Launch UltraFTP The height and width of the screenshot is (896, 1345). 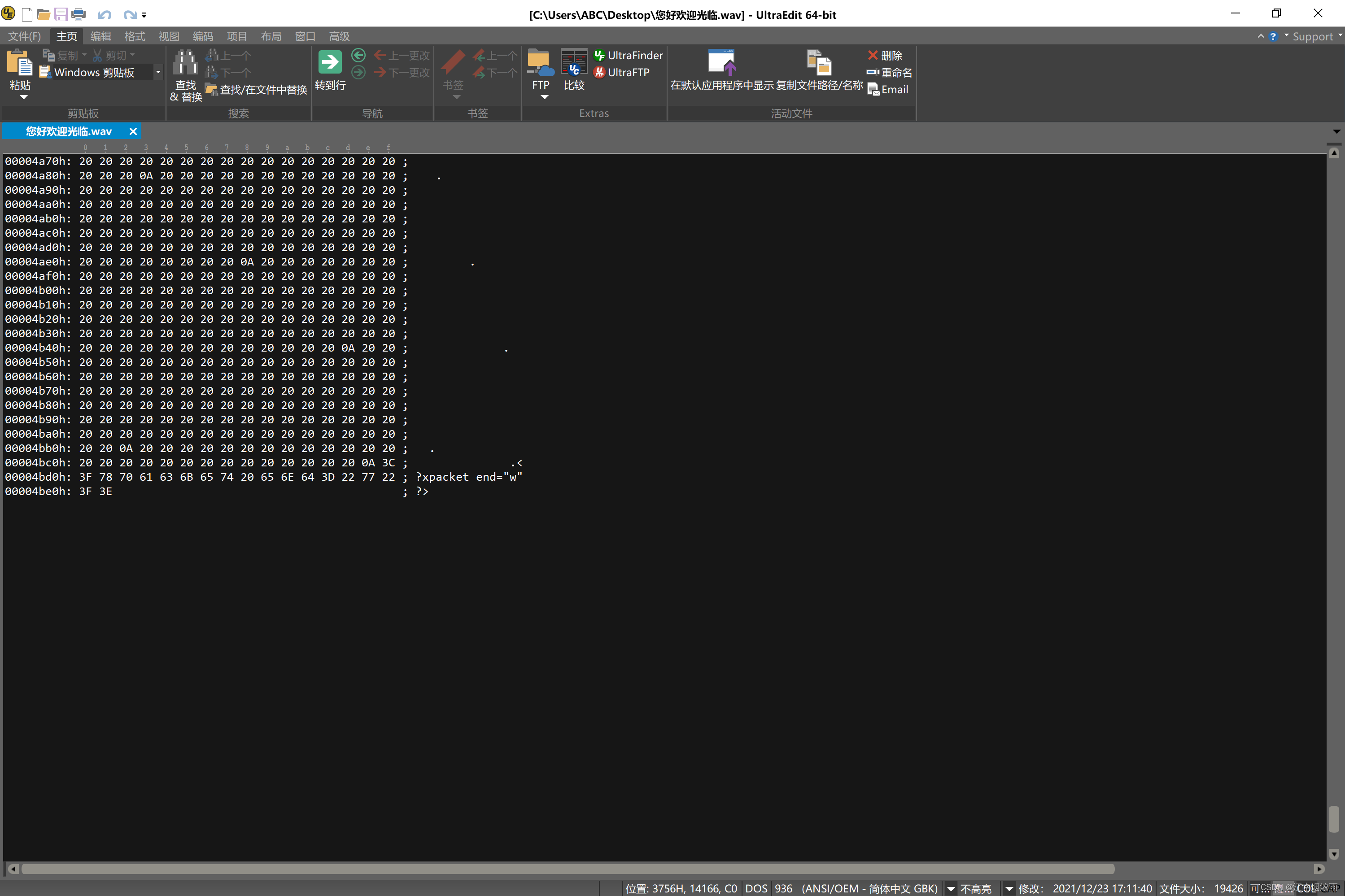[x=622, y=73]
